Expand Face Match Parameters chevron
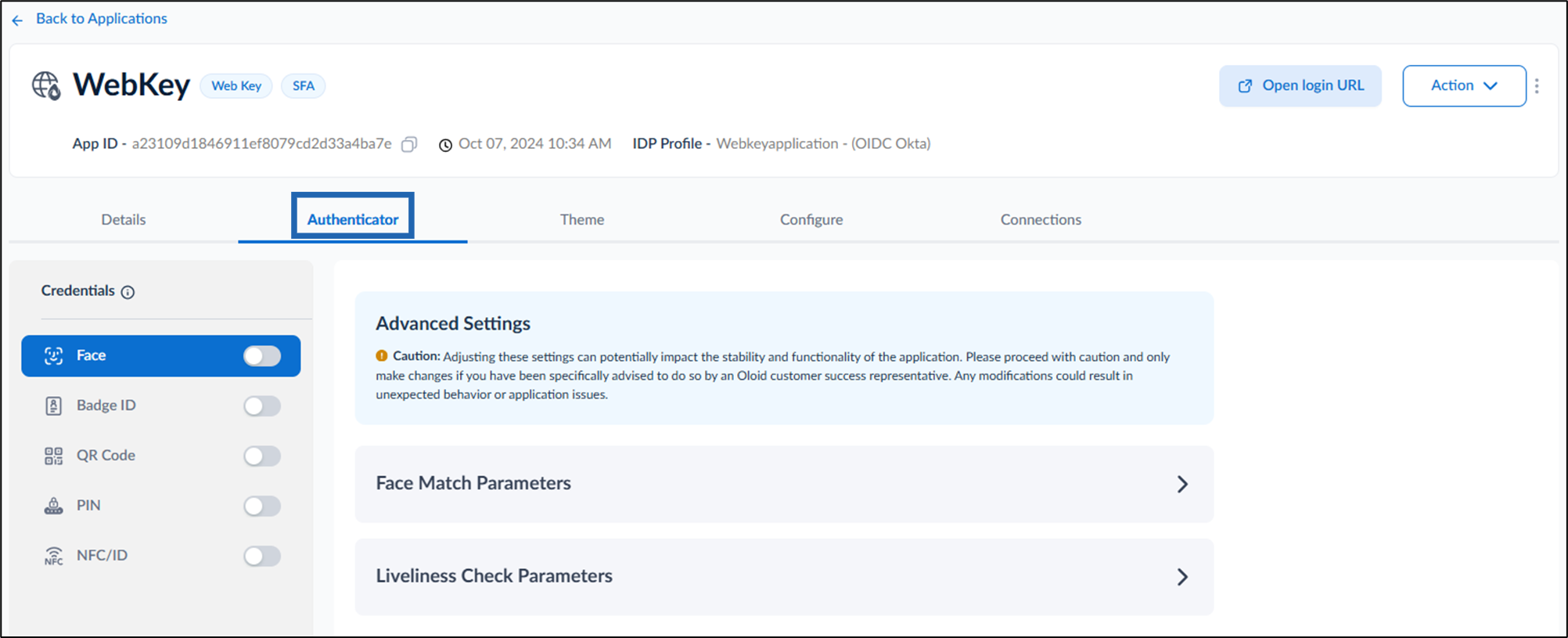Viewport: 1568px width, 638px height. 1182,485
